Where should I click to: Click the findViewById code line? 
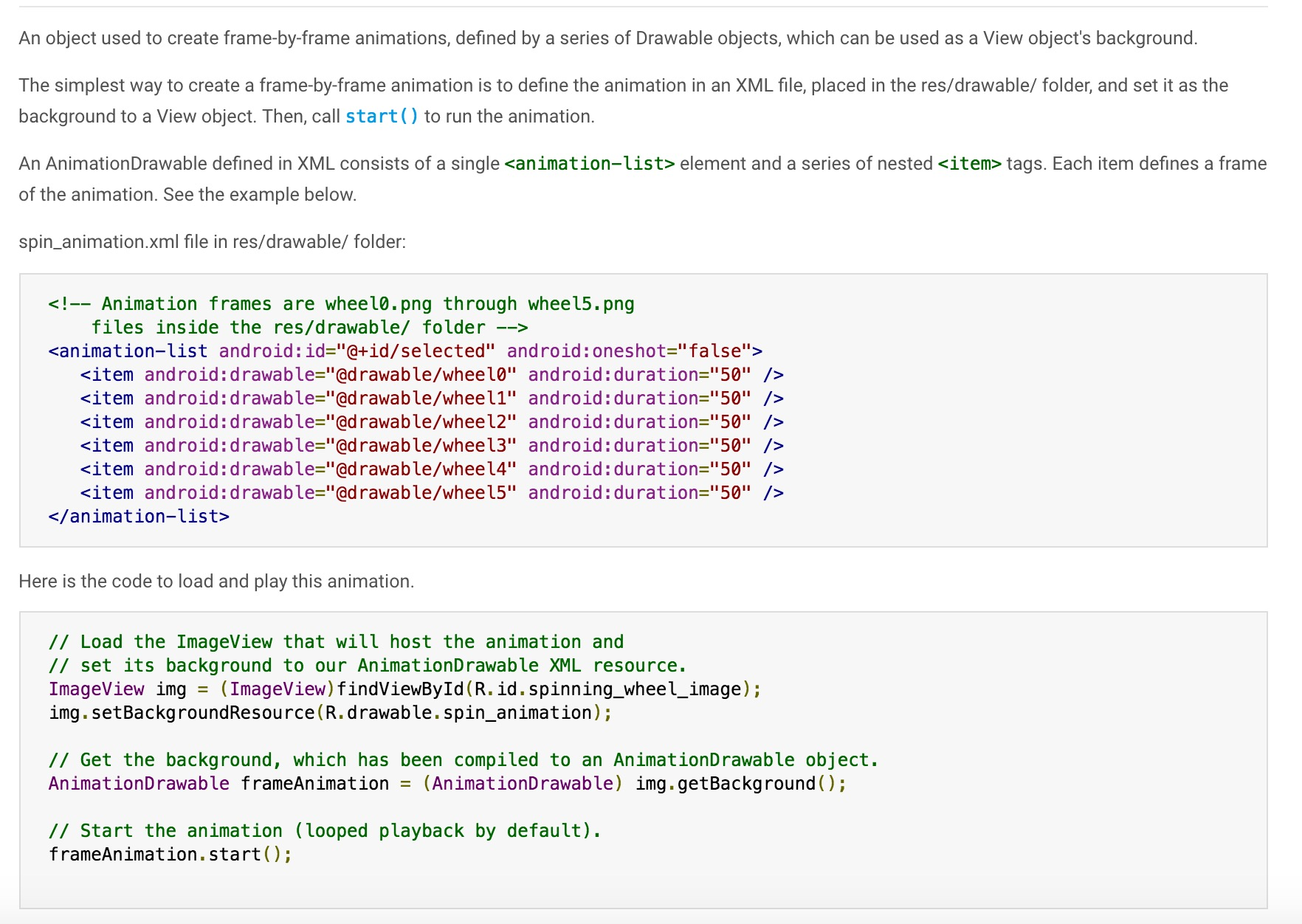point(404,689)
